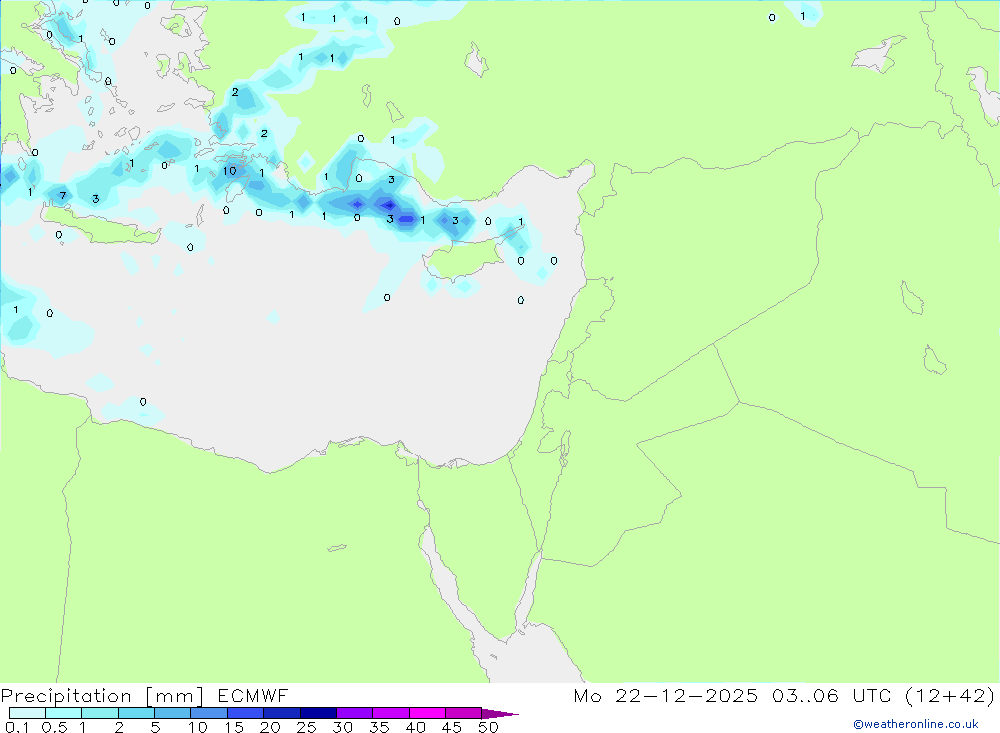The height and width of the screenshot is (733, 1000).
Task: Pick the 15 to 20 mm blue swatch
Action: coord(245,713)
